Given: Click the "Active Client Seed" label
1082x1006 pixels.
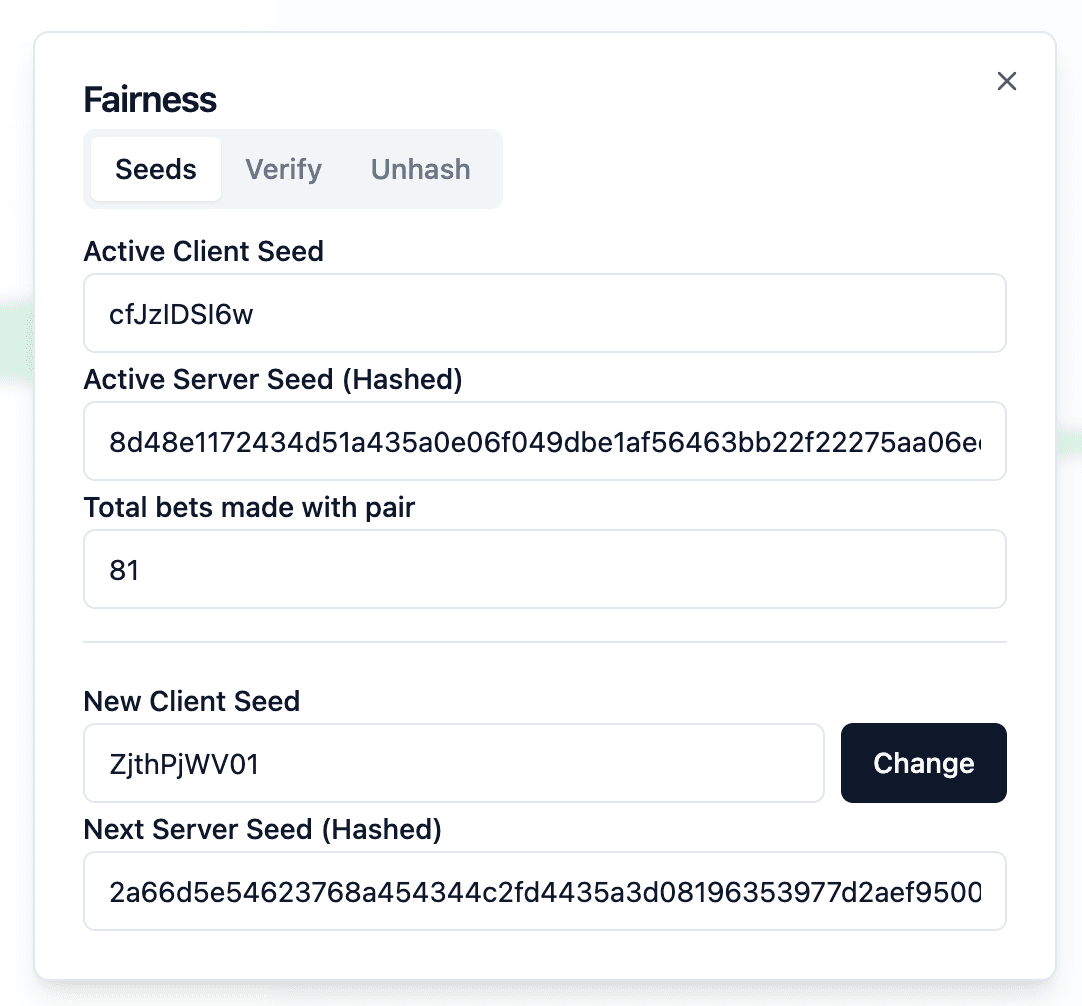Looking at the screenshot, I should pyautogui.click(x=204, y=251).
